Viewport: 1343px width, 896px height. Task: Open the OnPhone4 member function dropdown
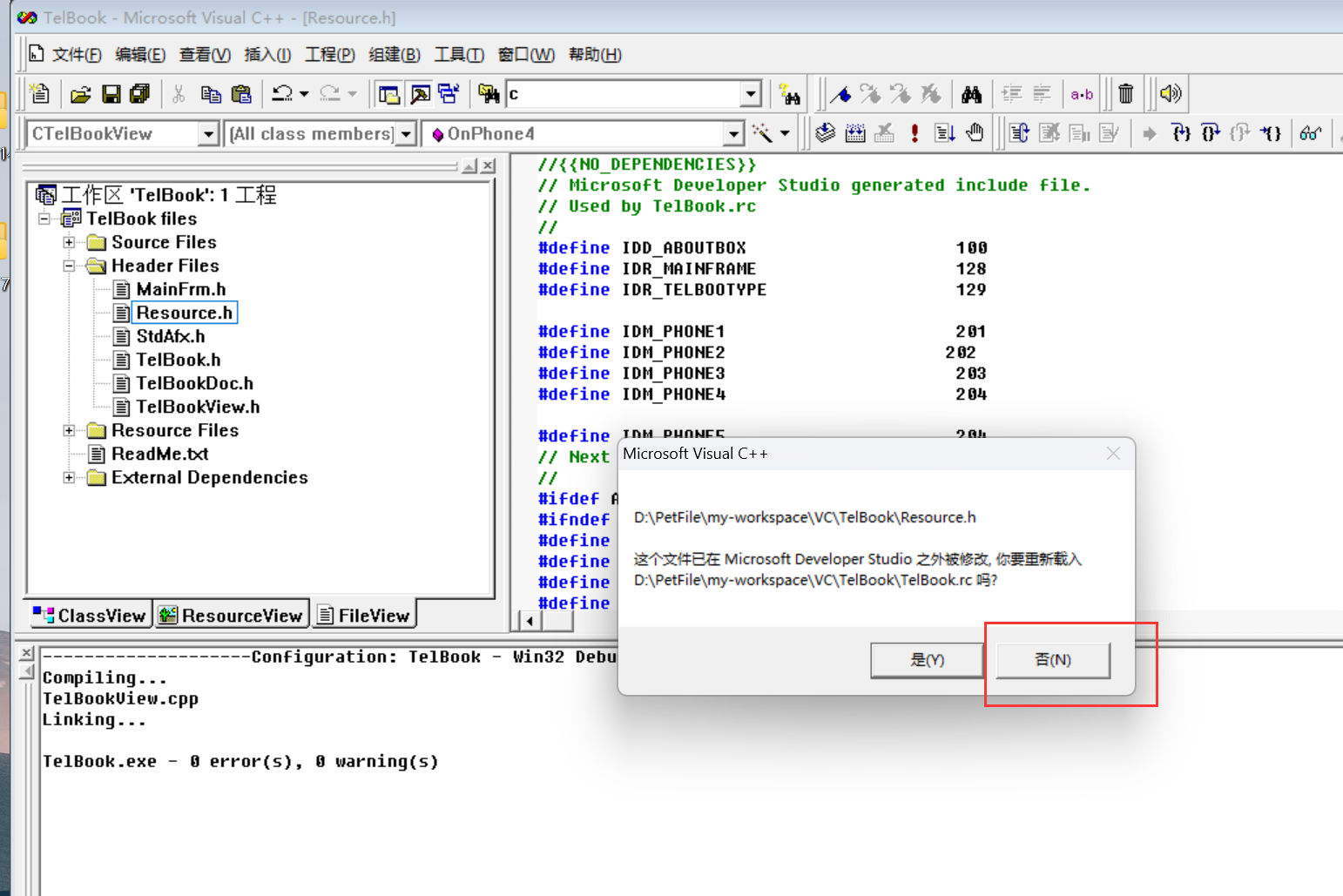pos(734,134)
